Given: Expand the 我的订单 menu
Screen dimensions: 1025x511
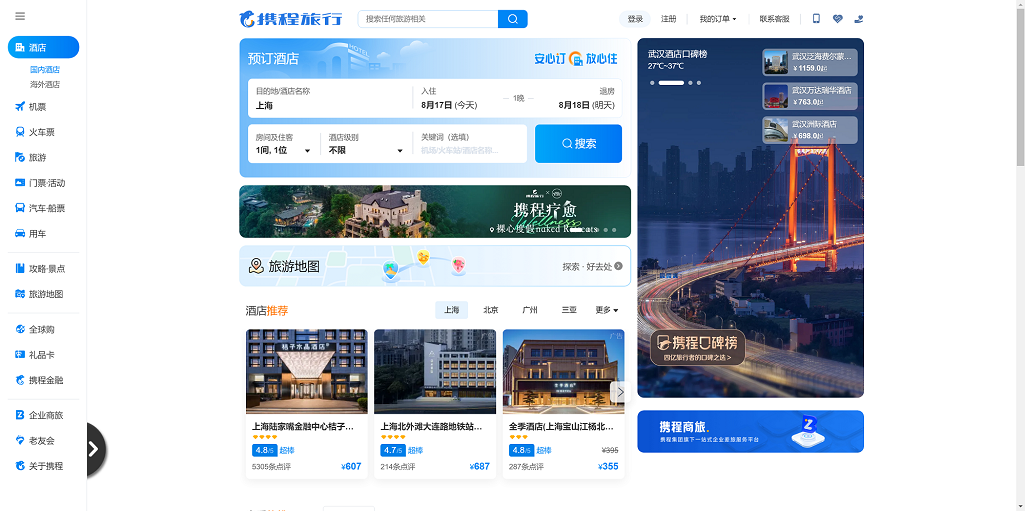Looking at the screenshot, I should (718, 19).
